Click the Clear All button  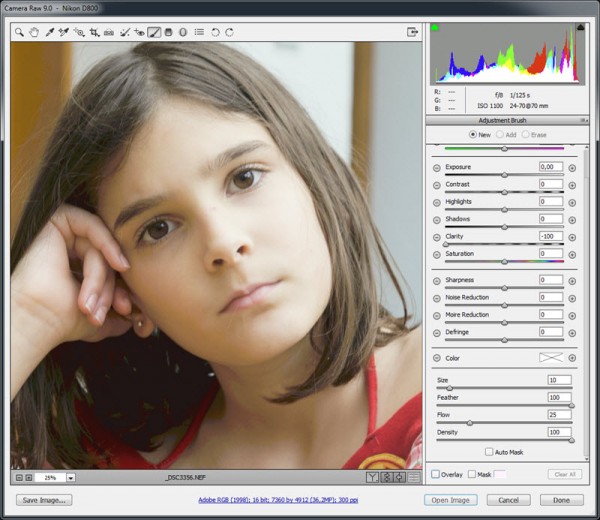tap(565, 474)
